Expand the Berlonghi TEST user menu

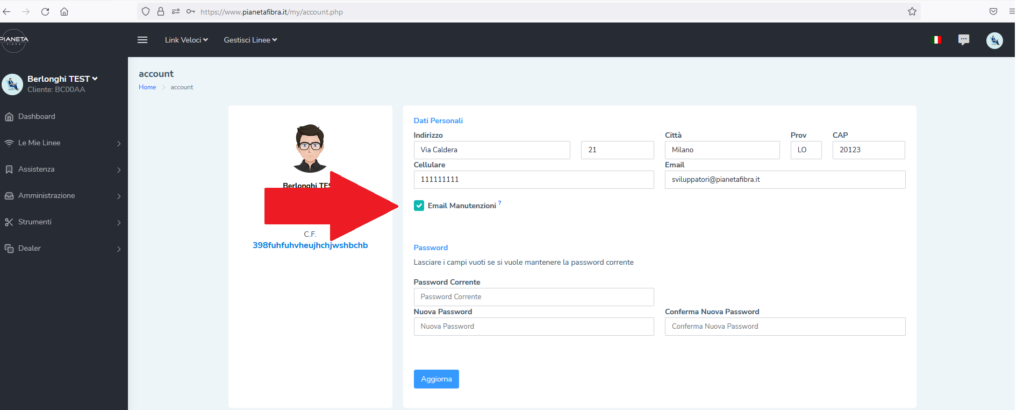63,79
